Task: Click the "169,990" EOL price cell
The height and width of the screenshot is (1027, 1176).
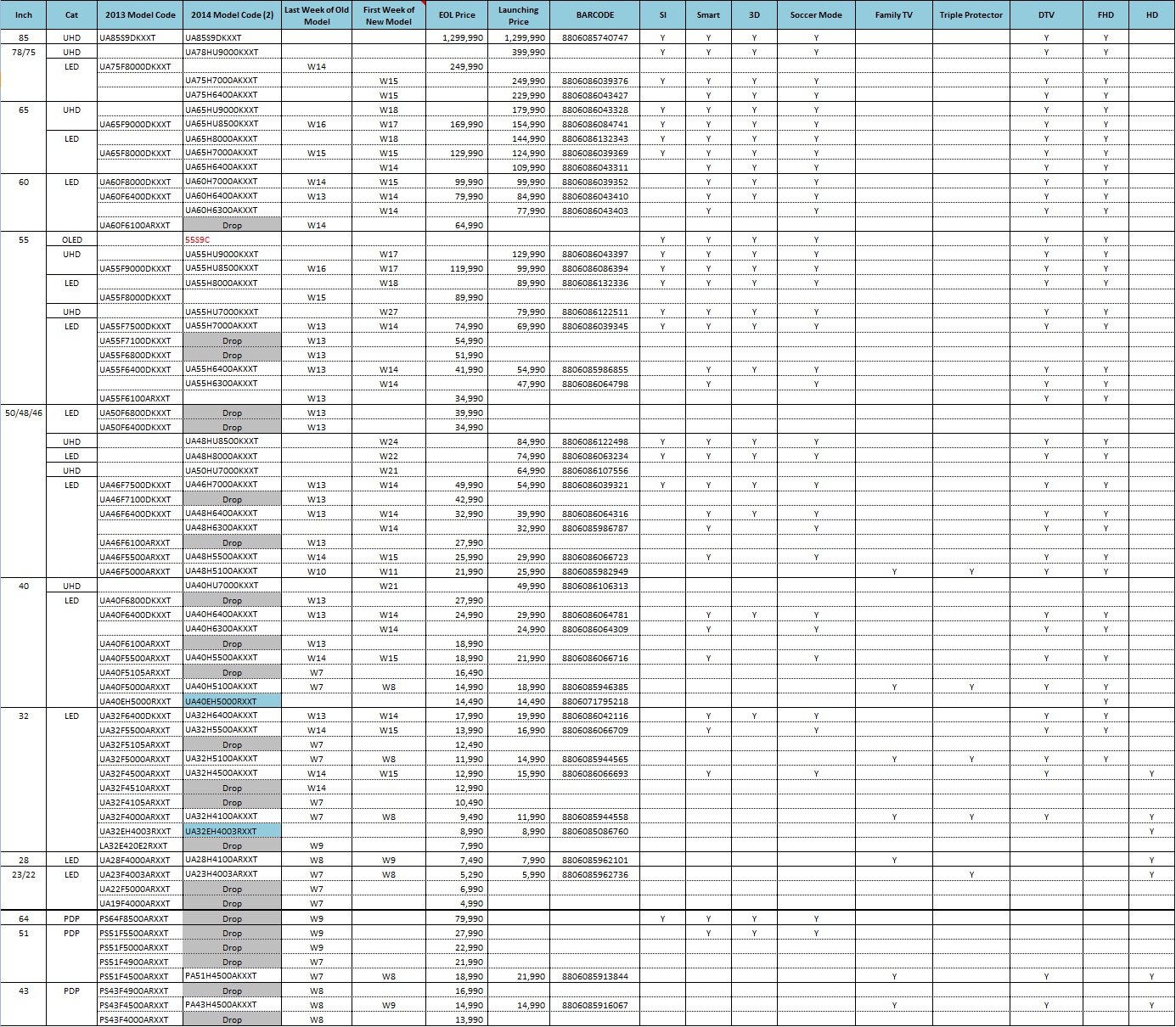Action: pos(457,125)
